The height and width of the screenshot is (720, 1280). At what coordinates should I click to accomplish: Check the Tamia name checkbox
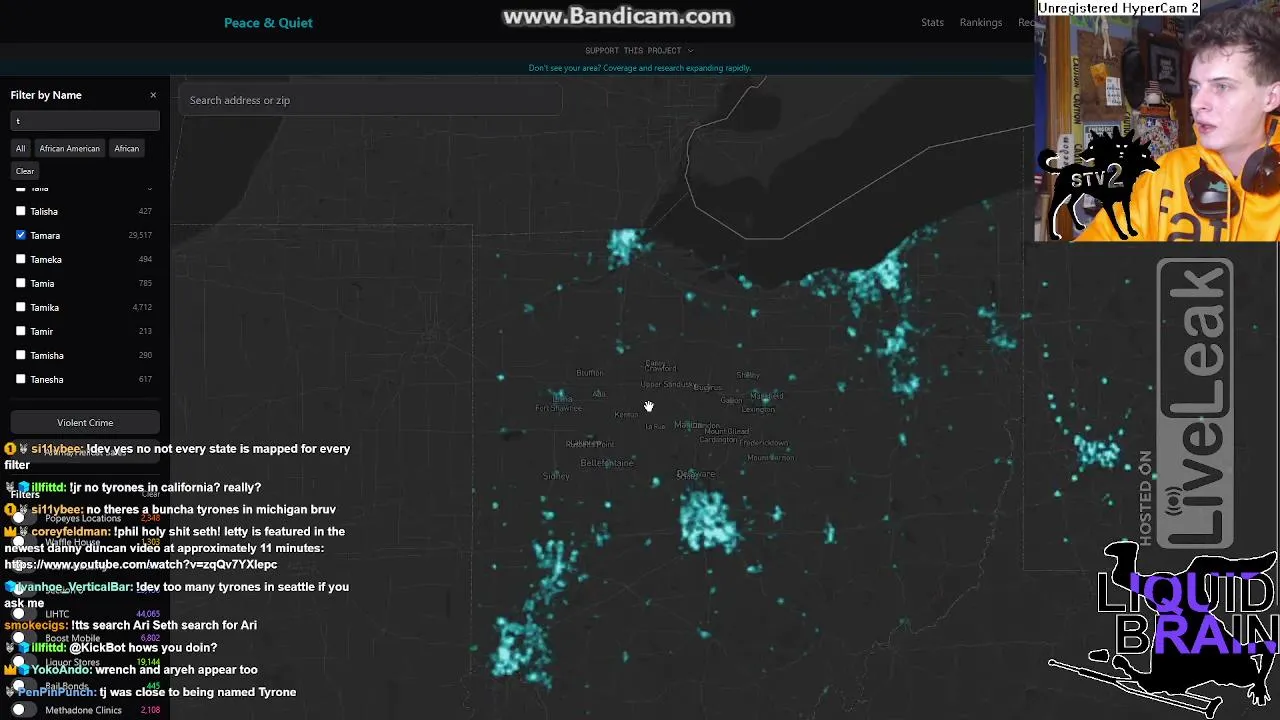point(21,283)
